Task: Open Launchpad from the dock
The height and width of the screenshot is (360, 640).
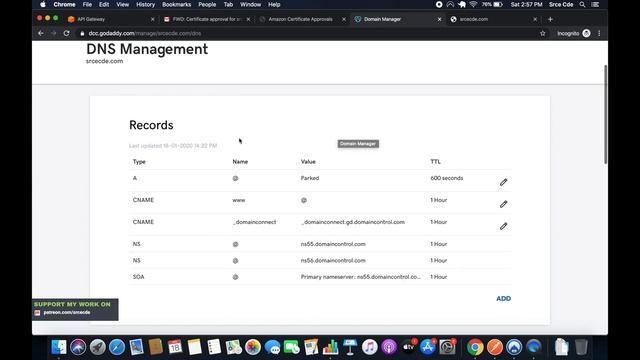Action: tap(98, 347)
